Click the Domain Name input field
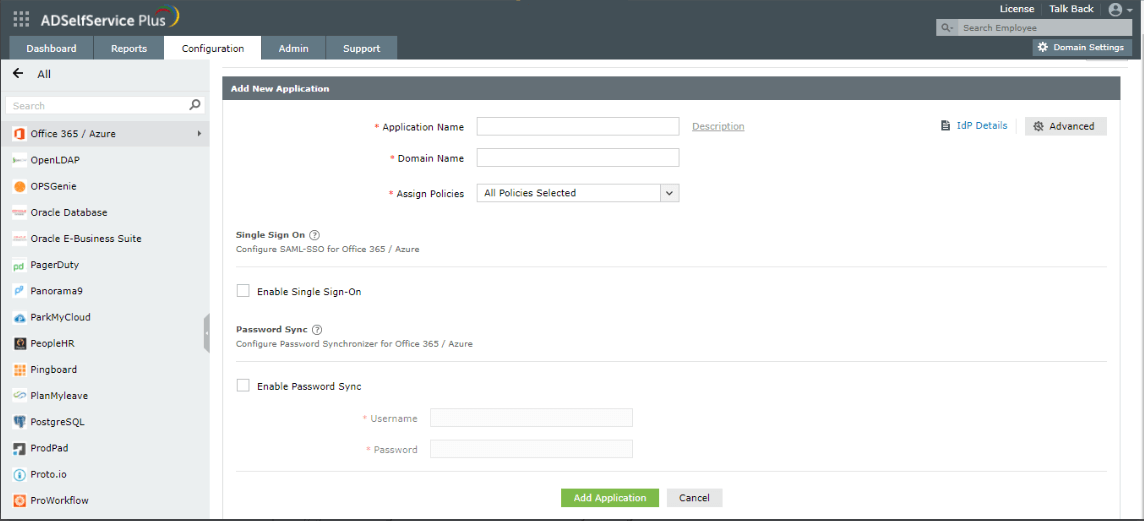Image resolution: width=1144 pixels, height=521 pixels. tap(578, 158)
